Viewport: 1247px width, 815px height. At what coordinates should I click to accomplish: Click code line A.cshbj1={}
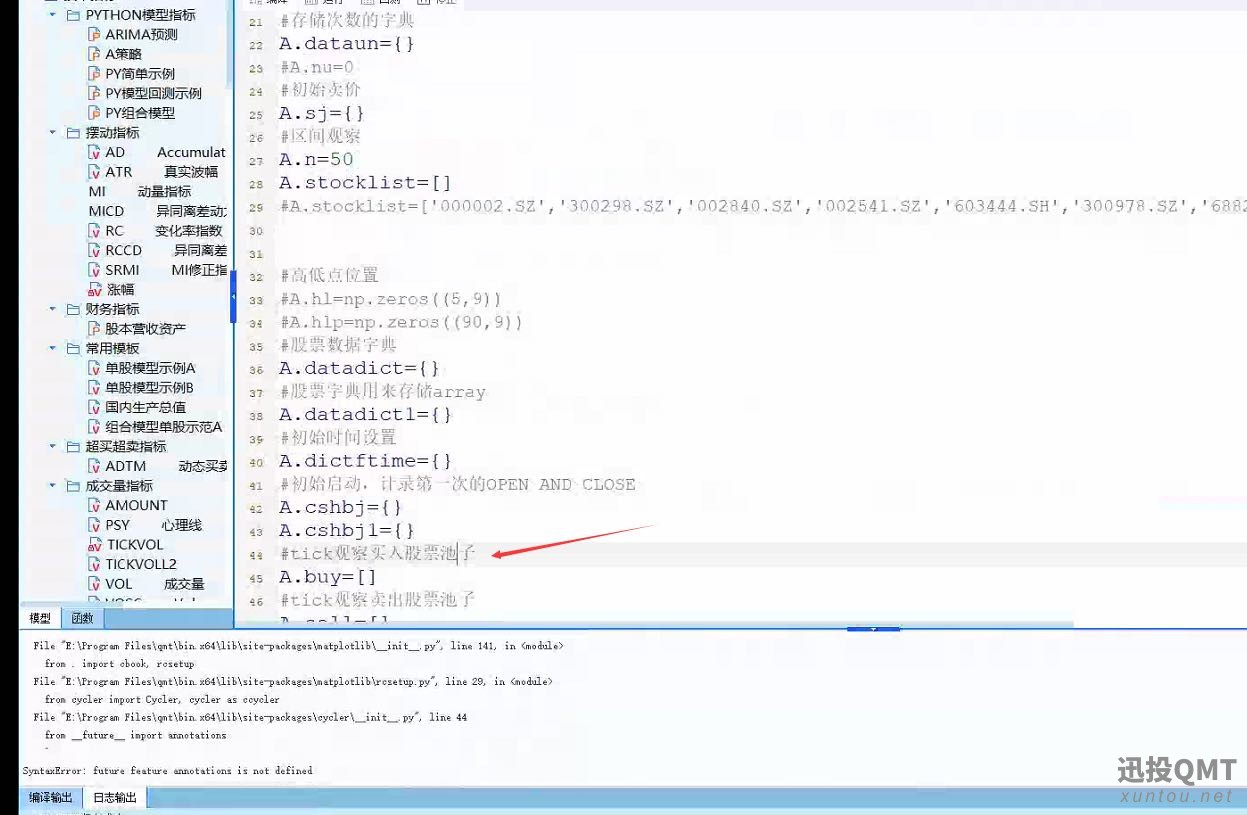point(346,530)
